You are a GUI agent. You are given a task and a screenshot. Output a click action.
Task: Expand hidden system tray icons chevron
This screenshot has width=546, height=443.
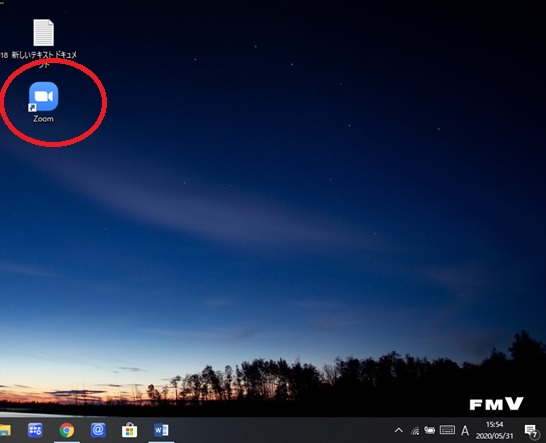point(399,430)
